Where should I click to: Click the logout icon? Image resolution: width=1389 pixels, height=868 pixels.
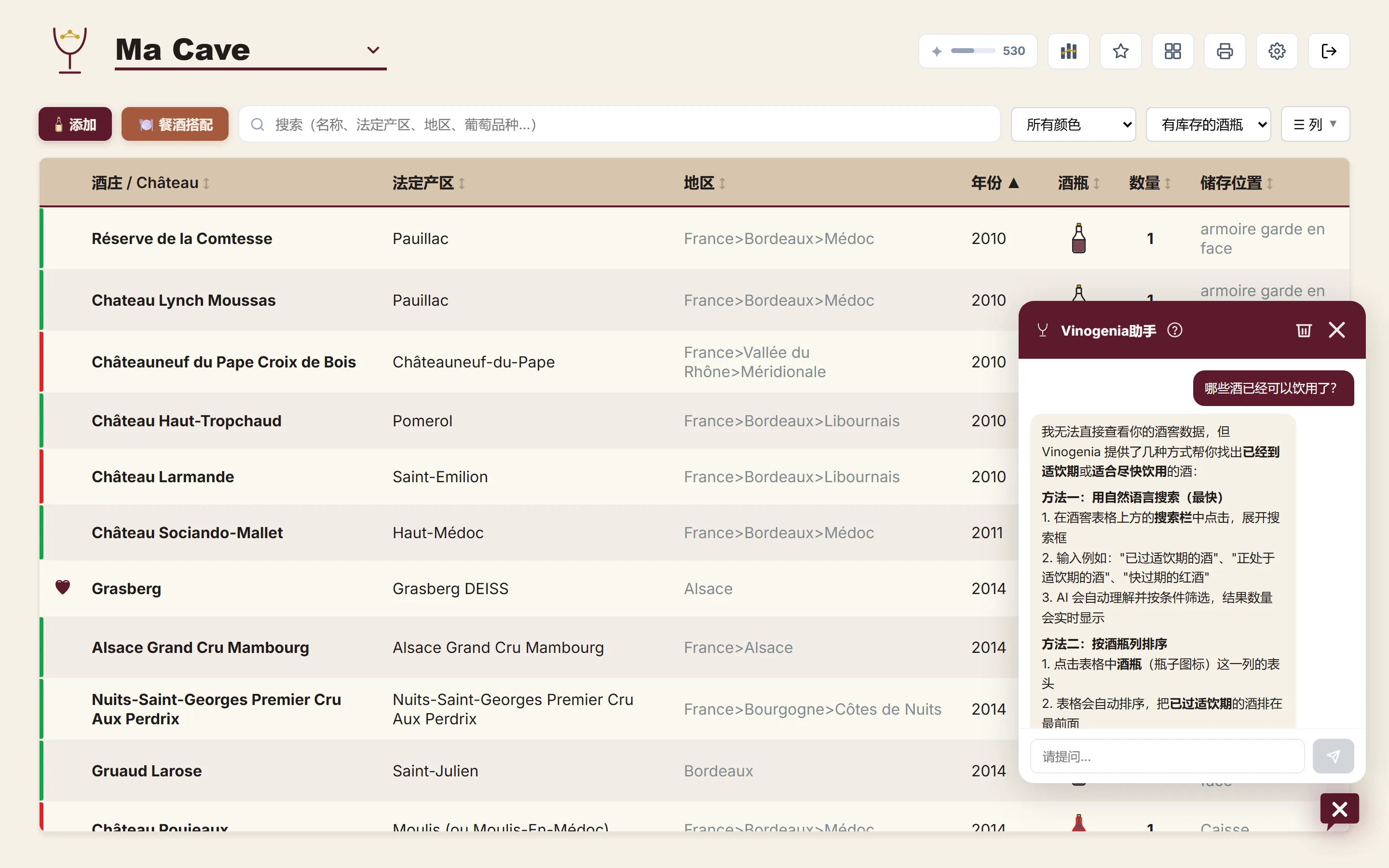click(1329, 51)
